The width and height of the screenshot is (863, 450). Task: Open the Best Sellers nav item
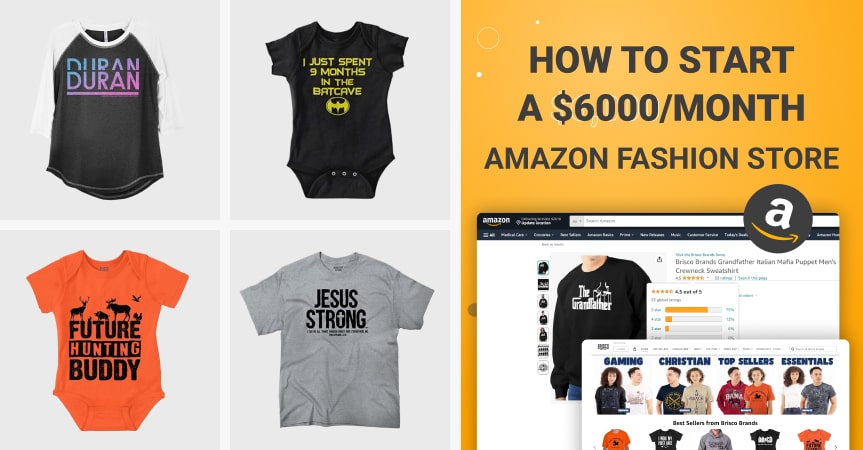pyautogui.click(x=570, y=235)
